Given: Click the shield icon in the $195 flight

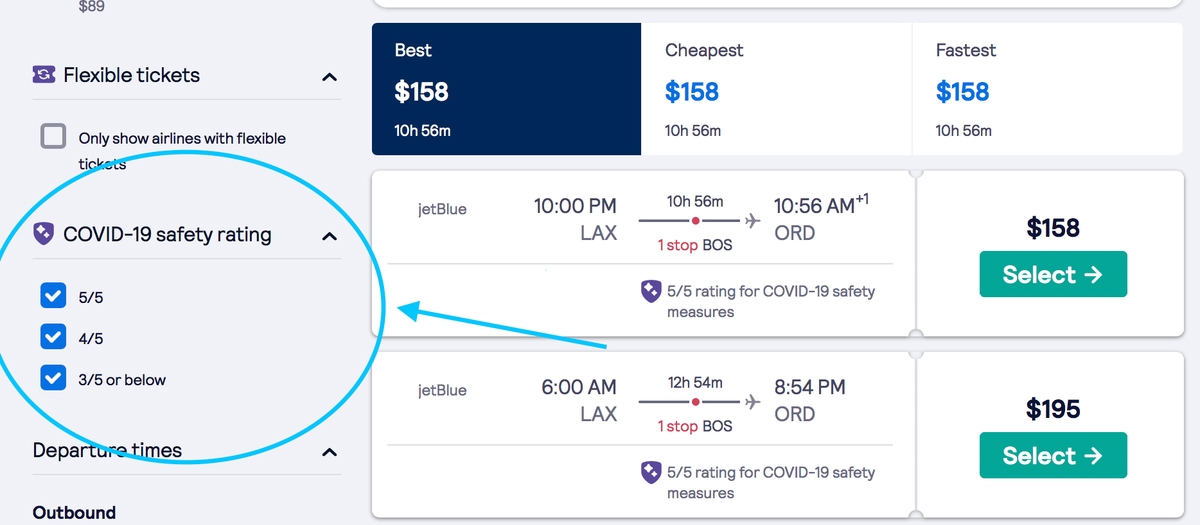Looking at the screenshot, I should point(651,473).
